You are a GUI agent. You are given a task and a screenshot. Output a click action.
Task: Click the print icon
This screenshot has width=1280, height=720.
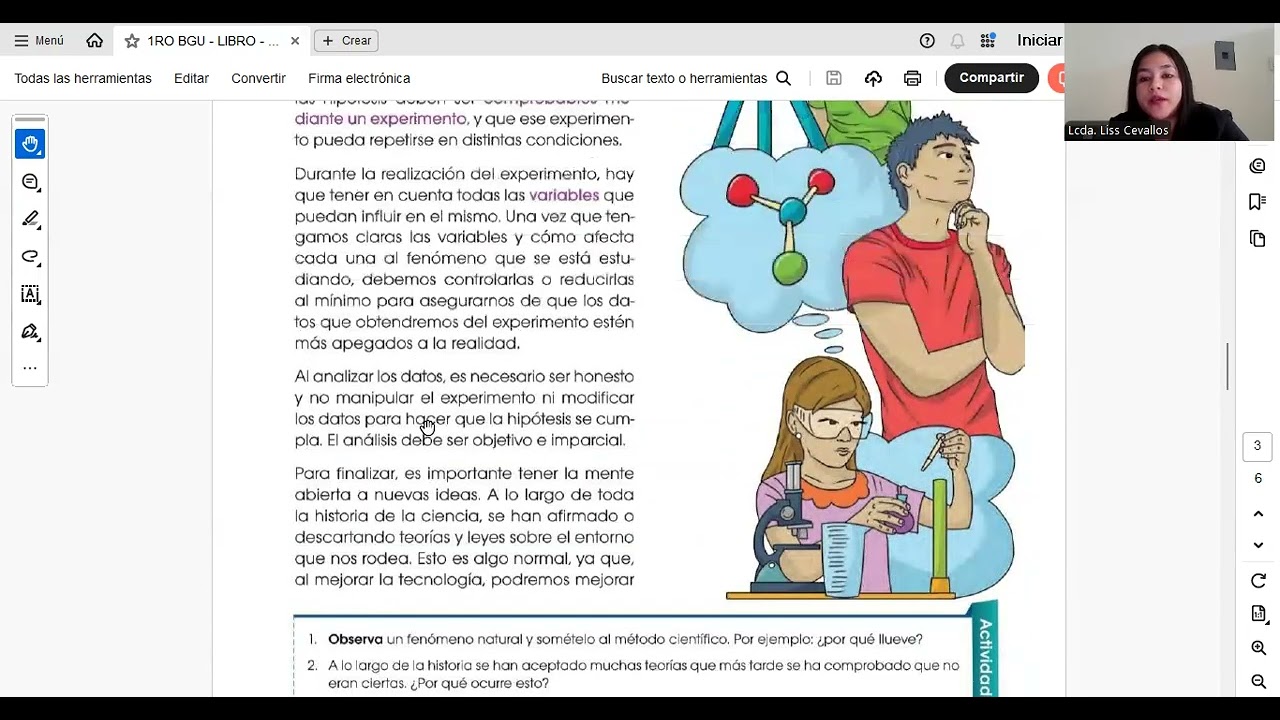(912, 78)
